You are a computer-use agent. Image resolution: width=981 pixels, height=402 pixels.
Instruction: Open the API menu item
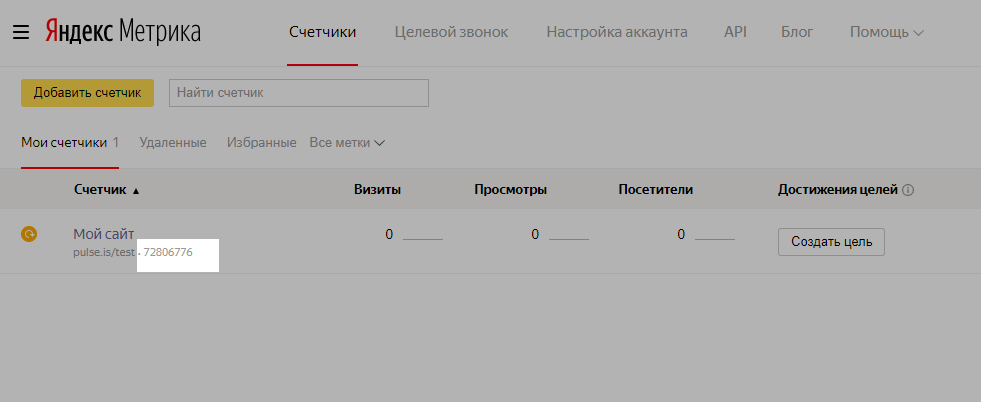[735, 32]
